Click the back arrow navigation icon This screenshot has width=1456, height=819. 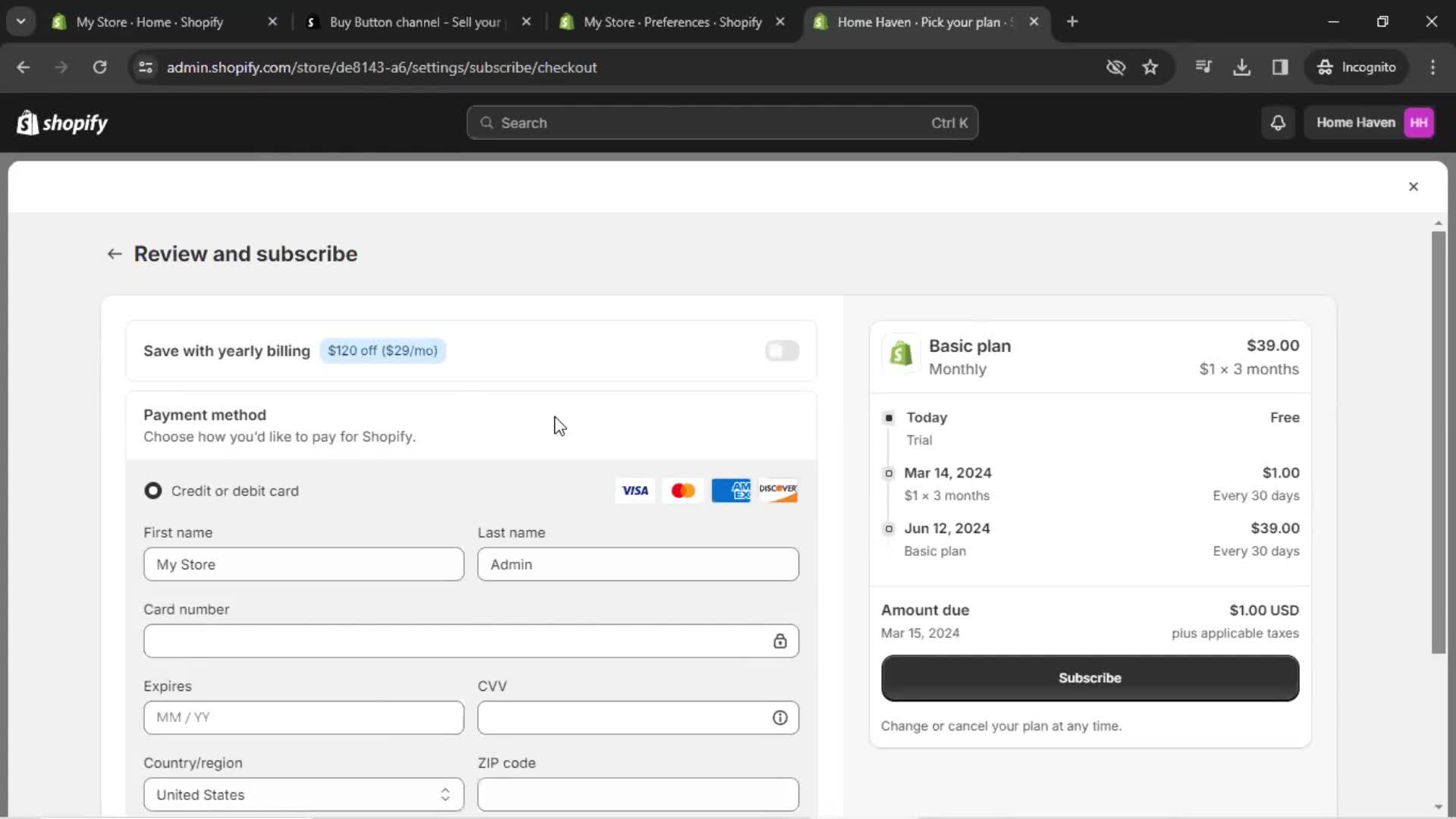click(x=115, y=253)
